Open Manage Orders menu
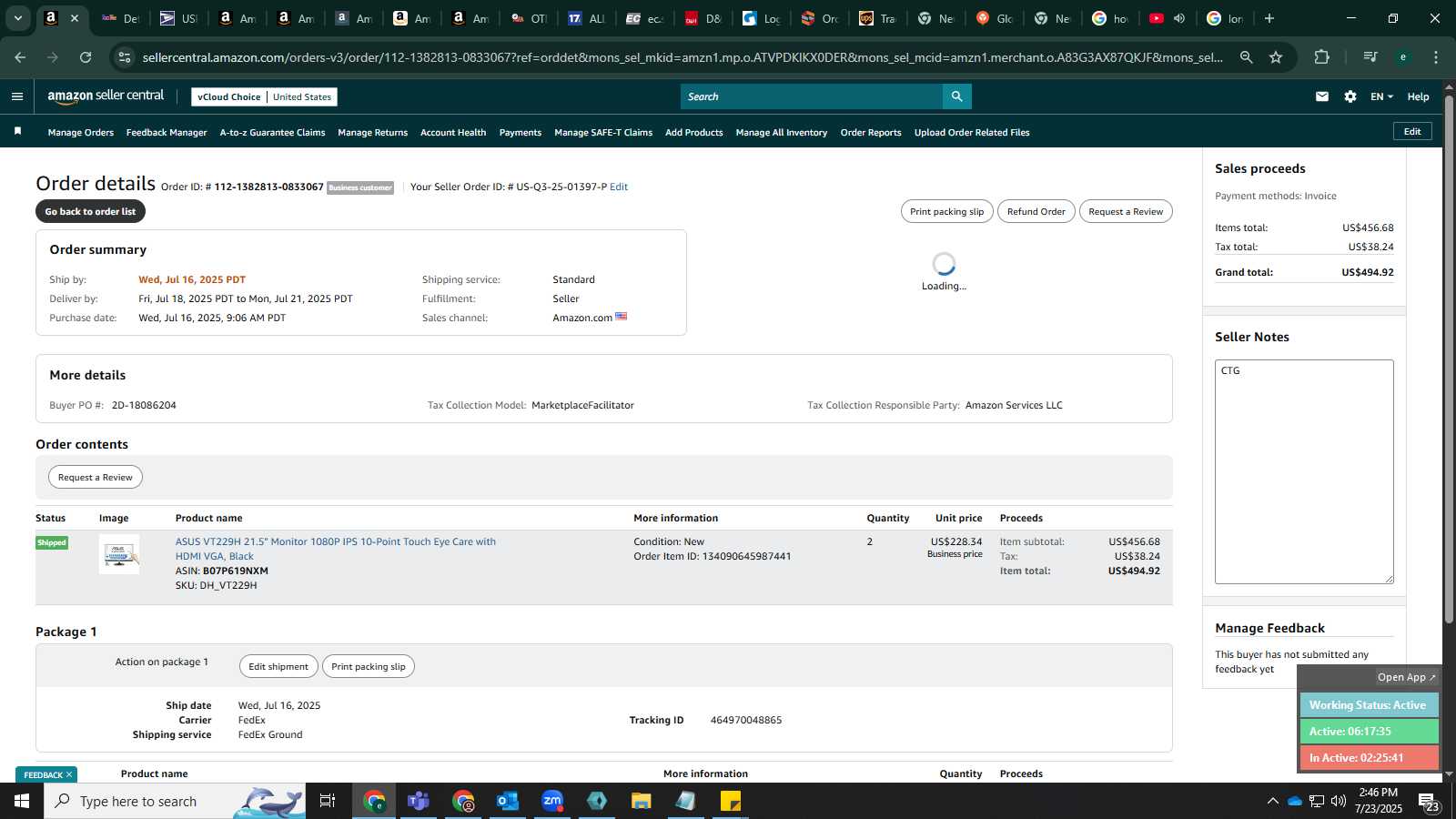Image resolution: width=1456 pixels, height=819 pixels. pyautogui.click(x=81, y=133)
